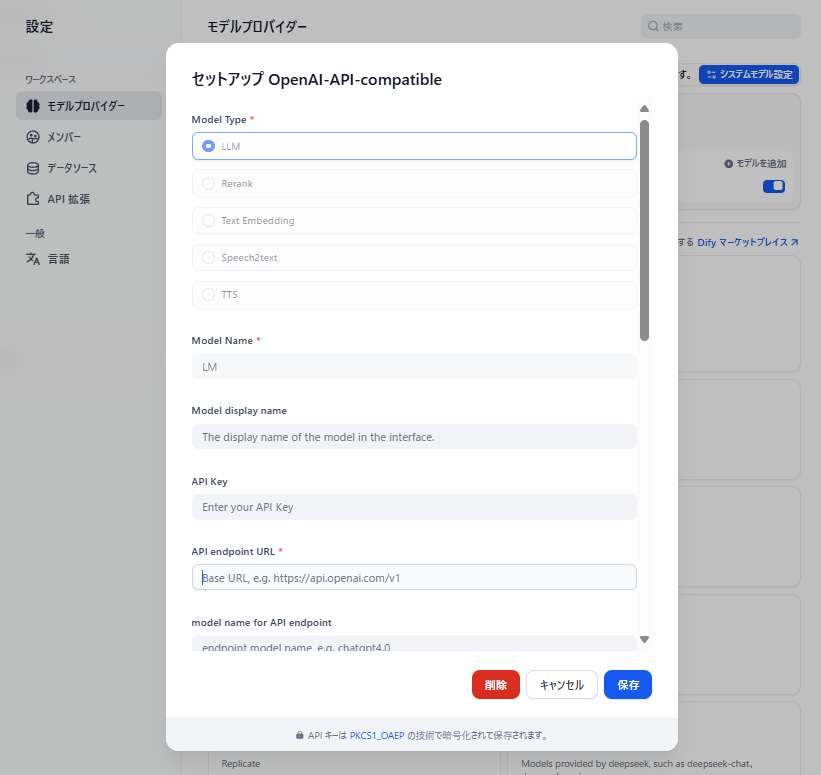Select the LLM model type radio button
Viewport: 821px width, 775px height.
[x=208, y=146]
